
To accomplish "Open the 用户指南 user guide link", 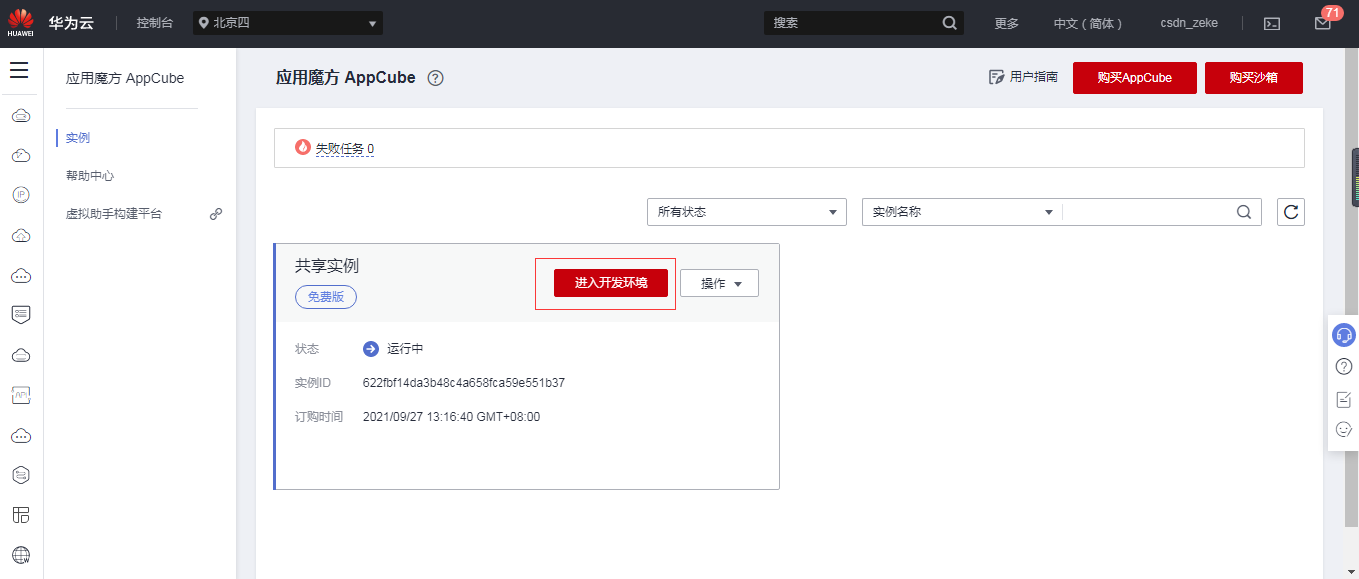I will click(1023, 77).
